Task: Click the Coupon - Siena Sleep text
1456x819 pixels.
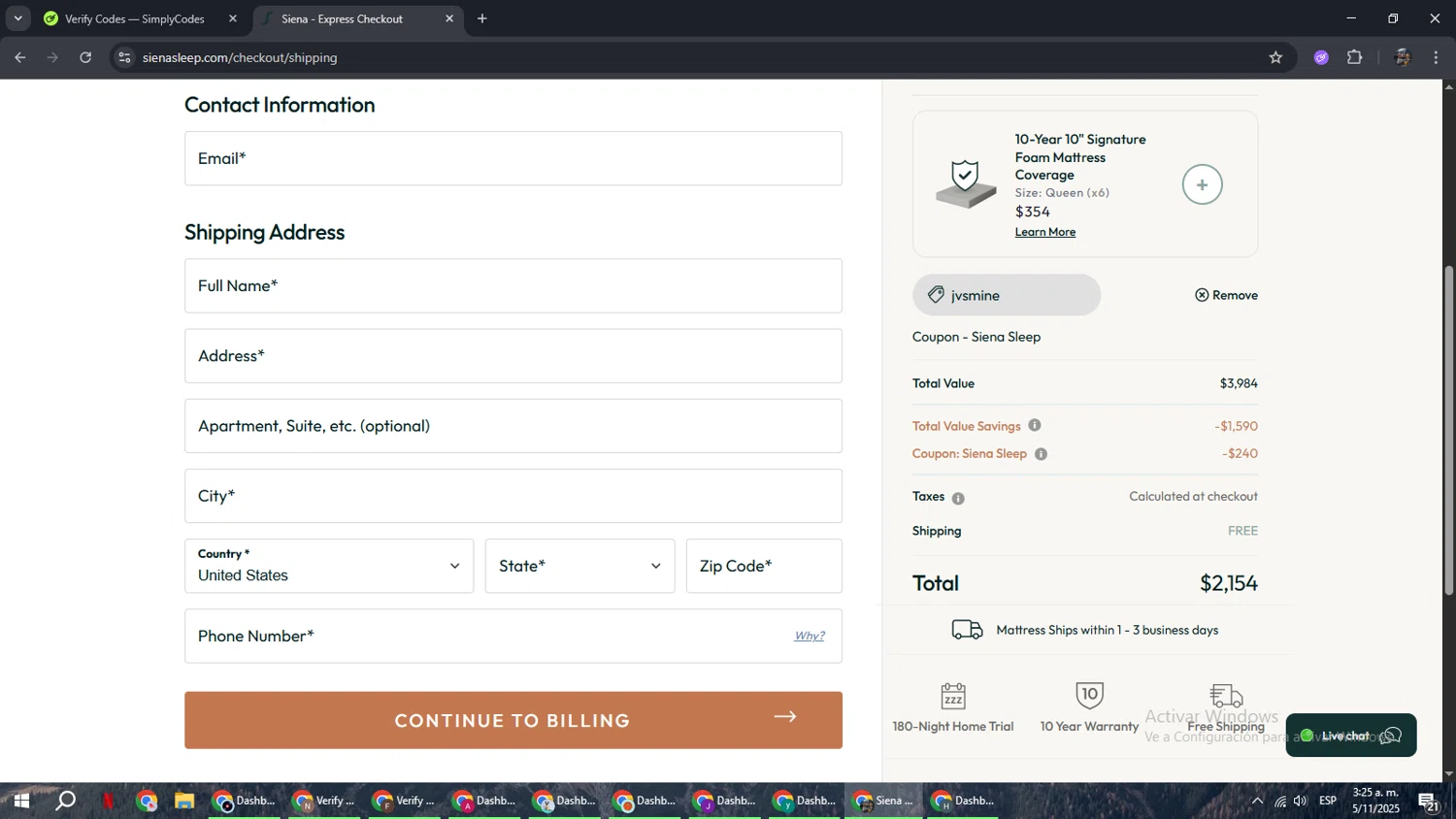Action: pyautogui.click(x=976, y=337)
